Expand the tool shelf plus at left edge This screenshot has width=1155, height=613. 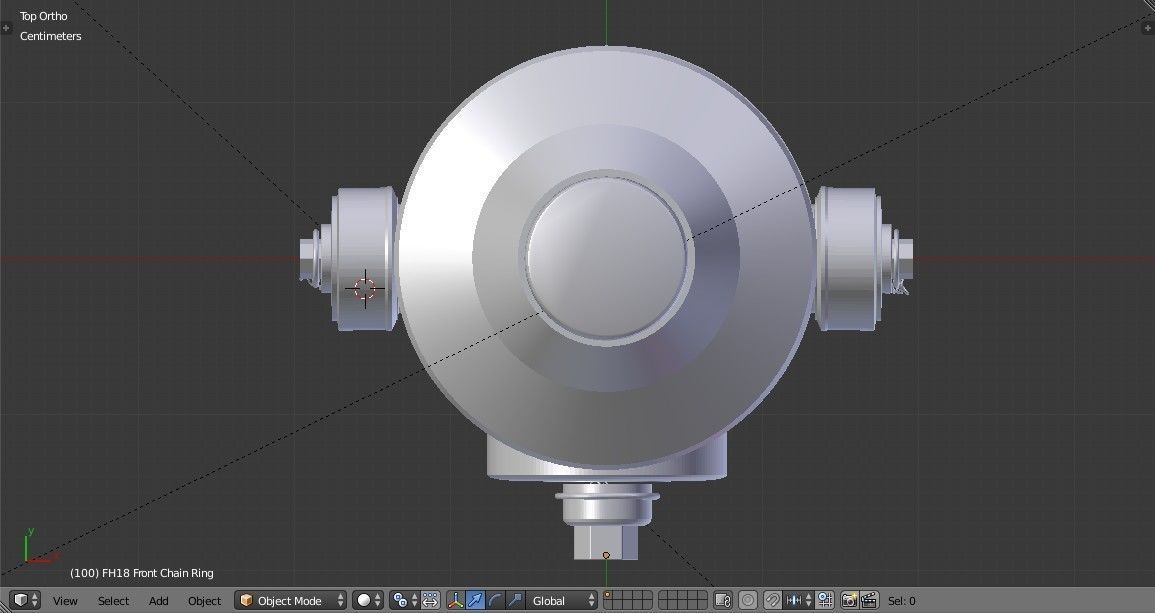pos(6,28)
